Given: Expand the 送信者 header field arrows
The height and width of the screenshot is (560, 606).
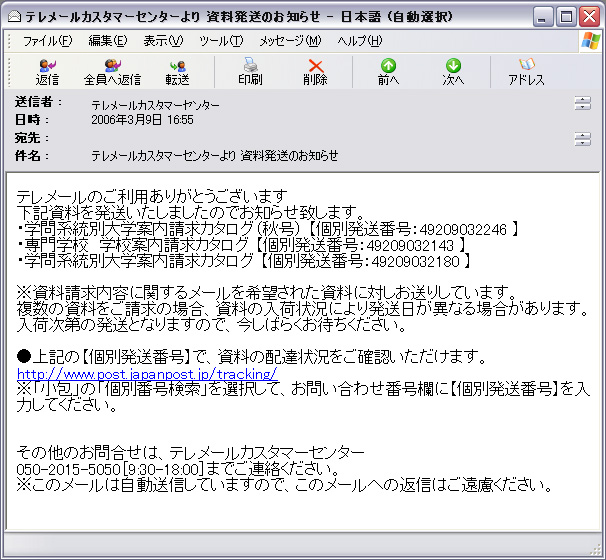Looking at the screenshot, I should click(582, 103).
